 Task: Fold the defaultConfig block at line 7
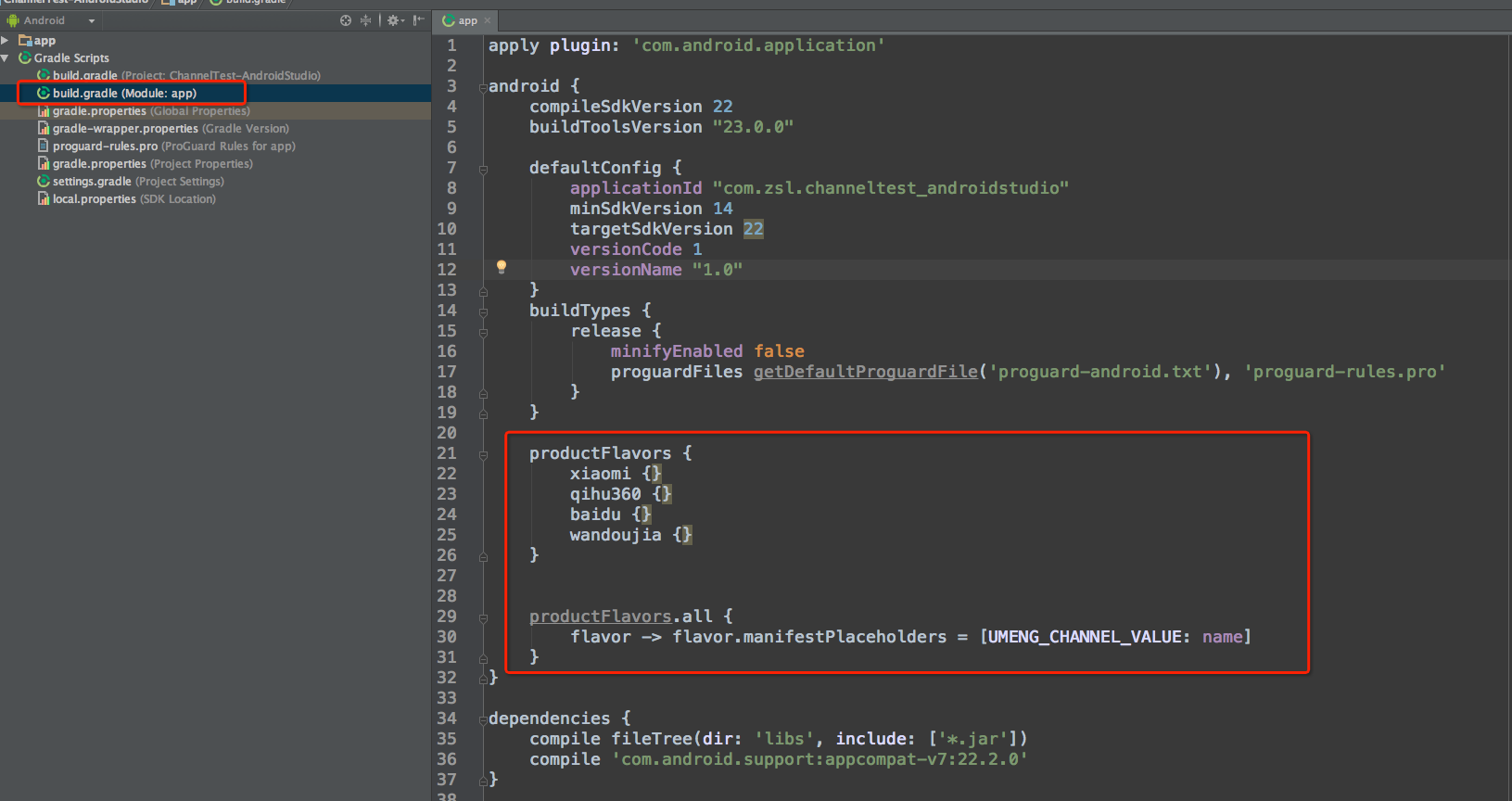[x=483, y=169]
